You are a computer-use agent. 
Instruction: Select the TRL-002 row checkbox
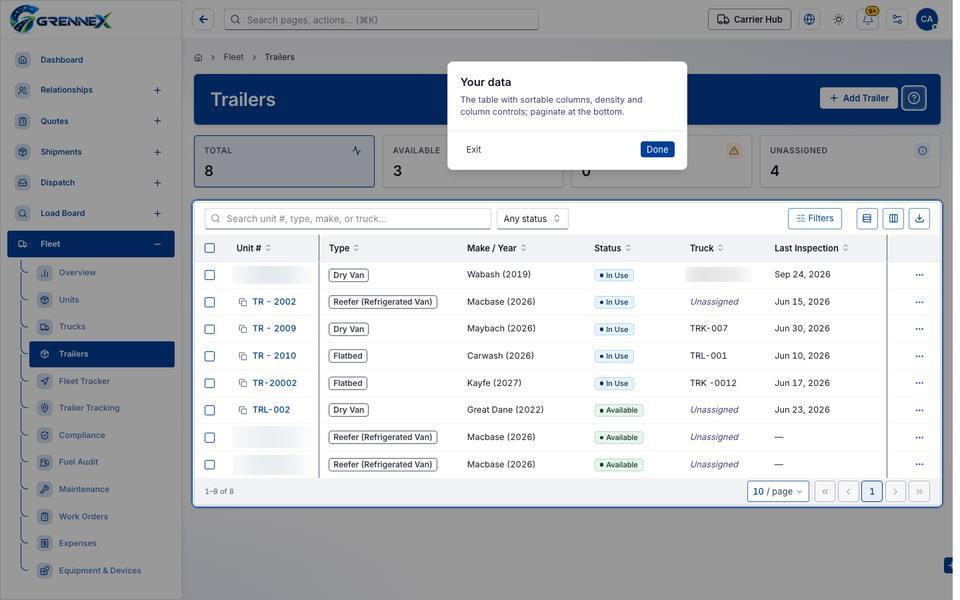209,410
